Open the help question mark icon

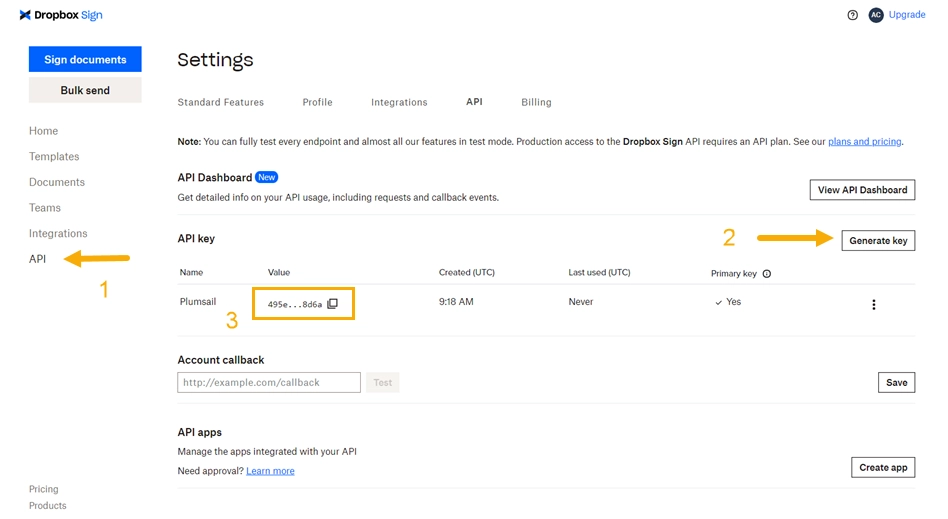tap(852, 15)
